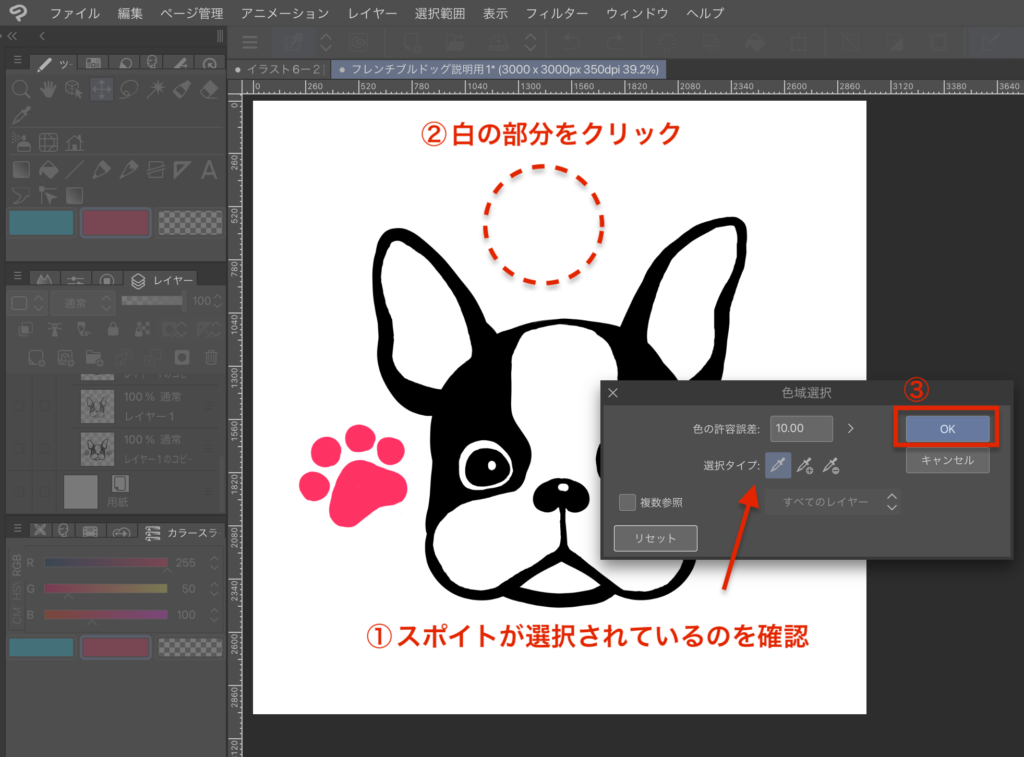Select the Hand pan tool
The height and width of the screenshot is (757, 1024).
(47, 90)
